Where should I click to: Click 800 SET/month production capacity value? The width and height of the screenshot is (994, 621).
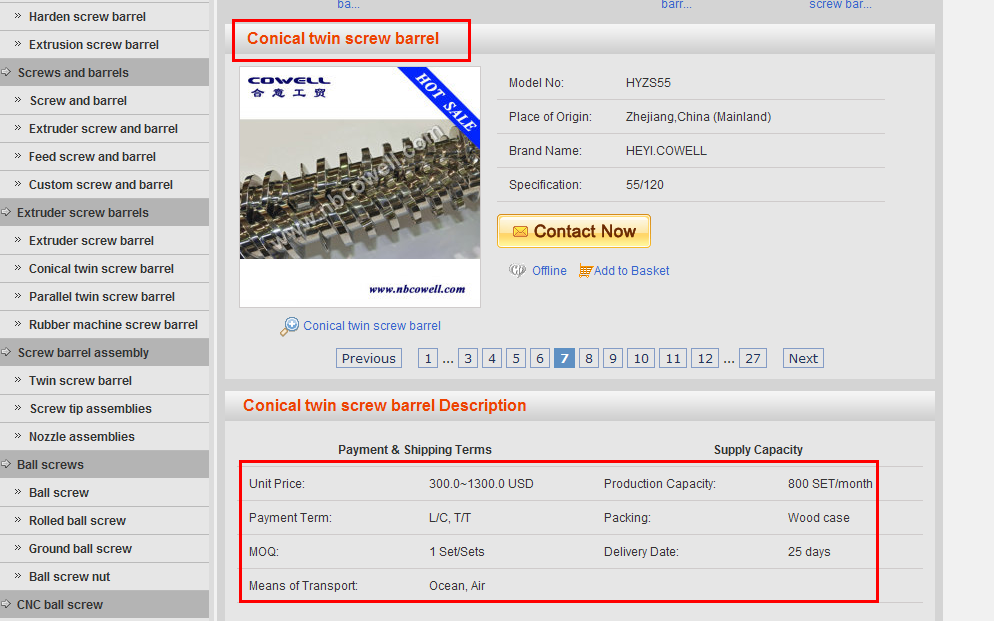[830, 483]
